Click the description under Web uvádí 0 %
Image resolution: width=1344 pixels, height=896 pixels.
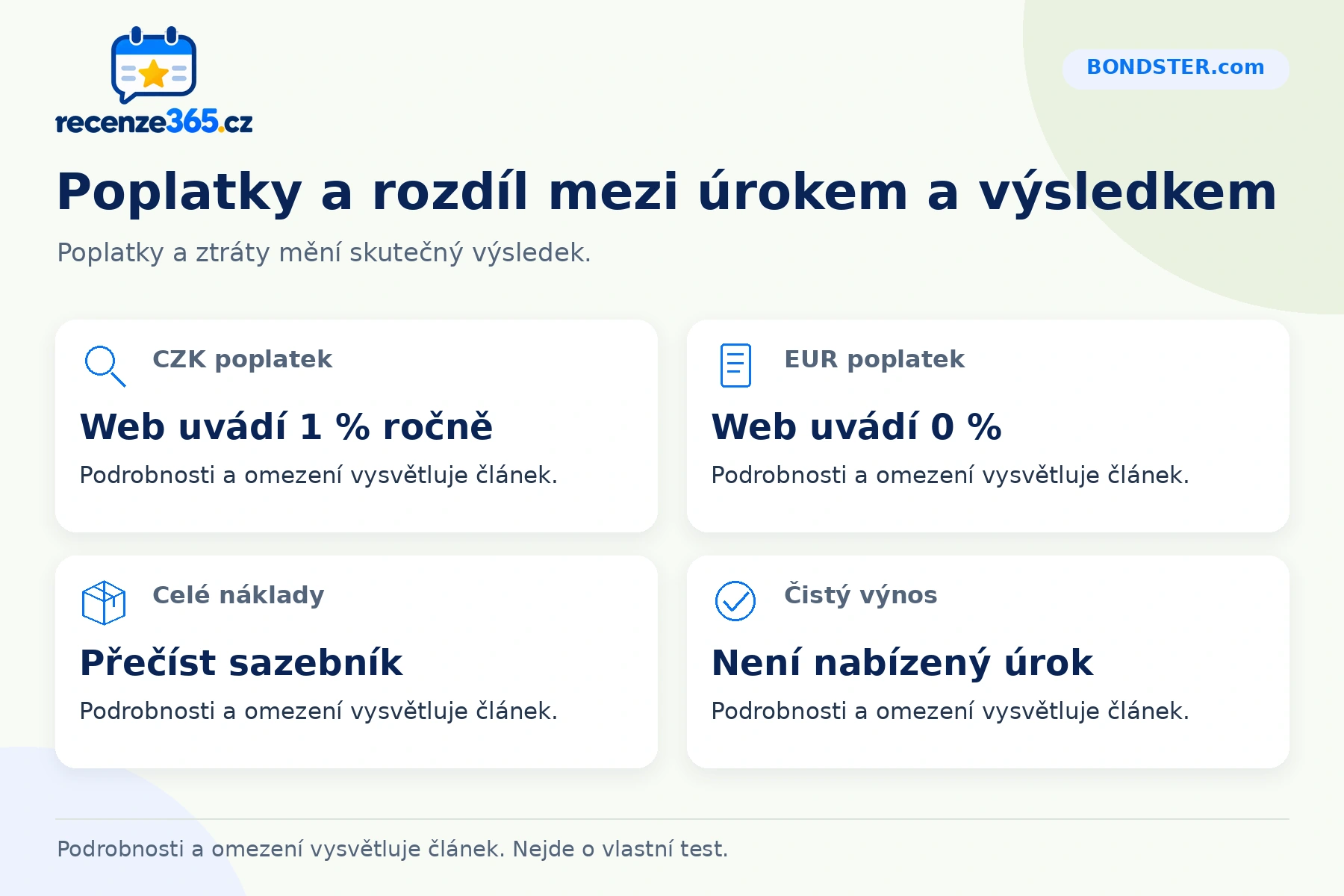[950, 475]
